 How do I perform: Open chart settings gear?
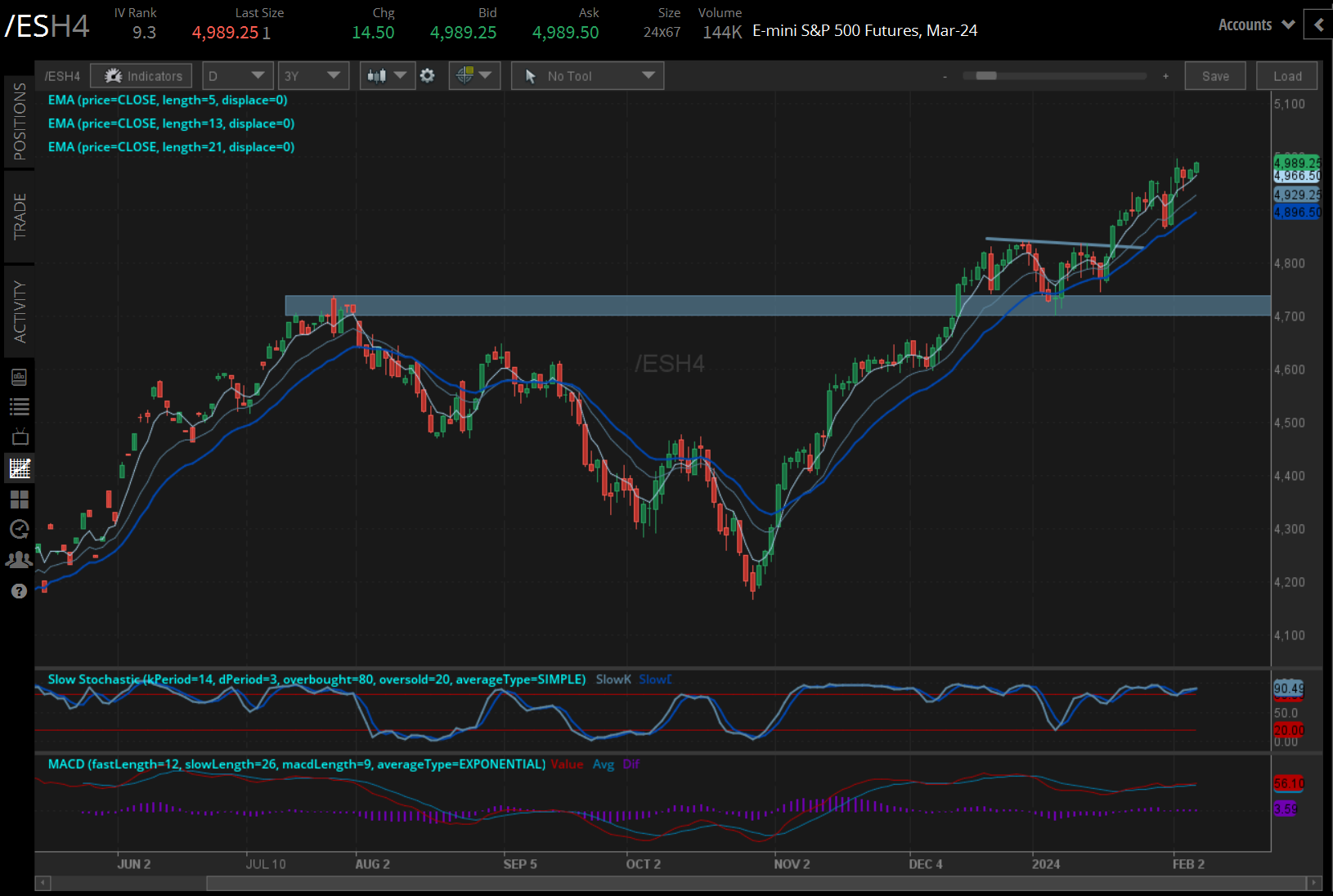(428, 75)
